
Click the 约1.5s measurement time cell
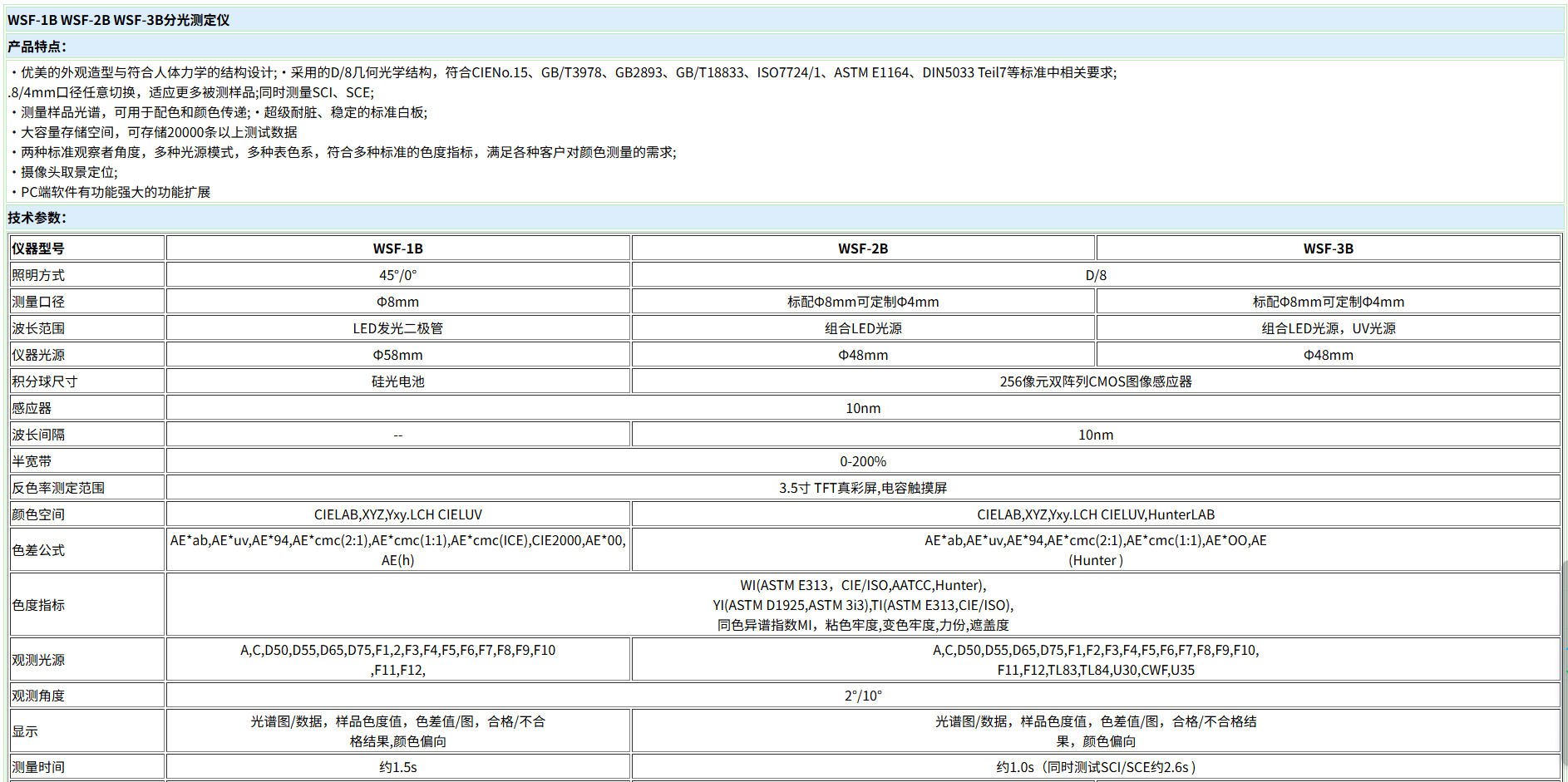[x=397, y=767]
